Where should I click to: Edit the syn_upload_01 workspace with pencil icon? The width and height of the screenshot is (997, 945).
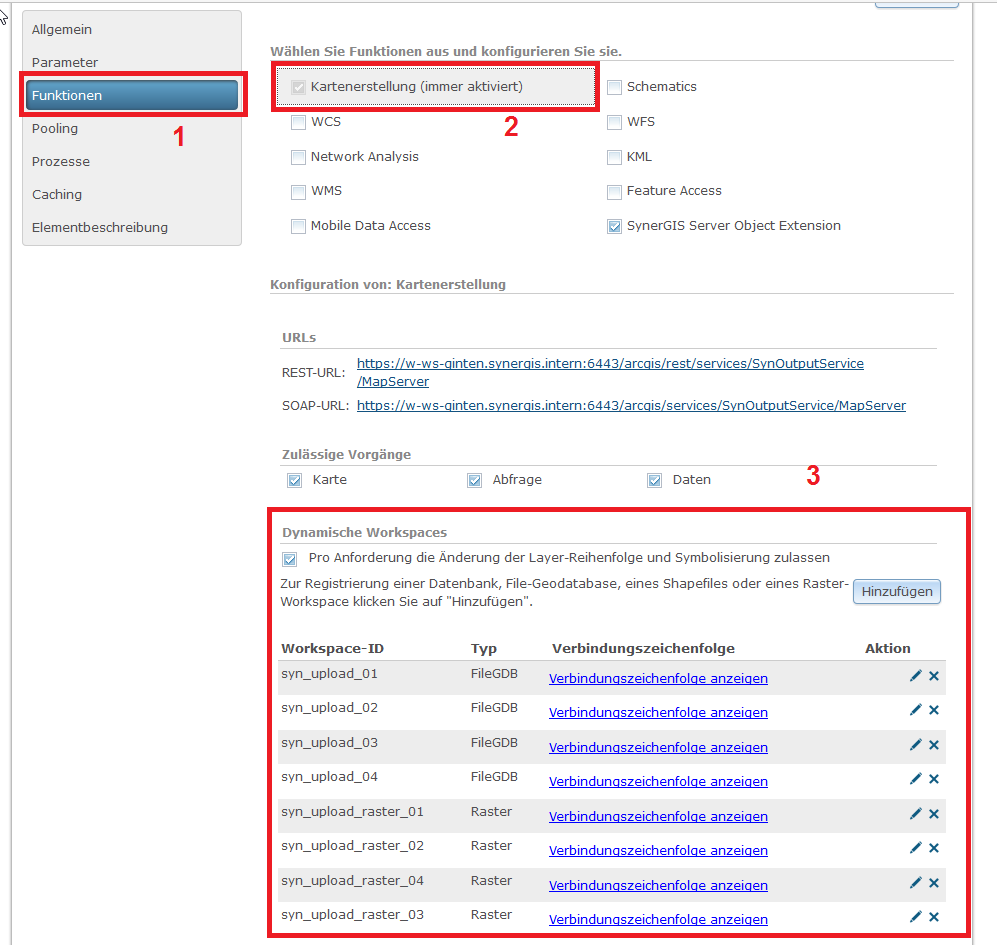click(x=915, y=676)
